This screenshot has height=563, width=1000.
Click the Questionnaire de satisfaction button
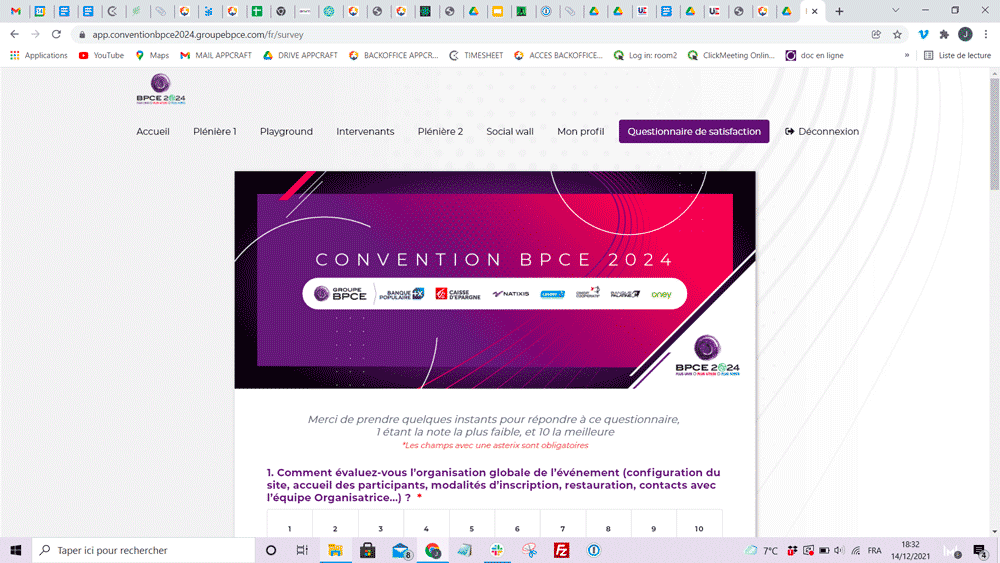pyautogui.click(x=694, y=131)
